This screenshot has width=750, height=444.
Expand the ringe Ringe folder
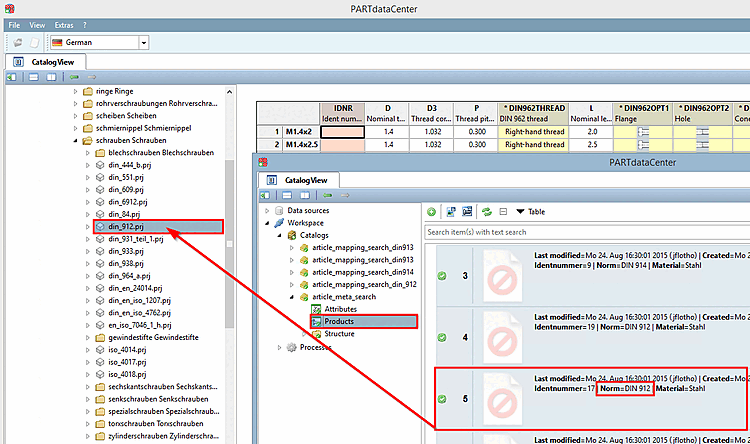pos(75,91)
